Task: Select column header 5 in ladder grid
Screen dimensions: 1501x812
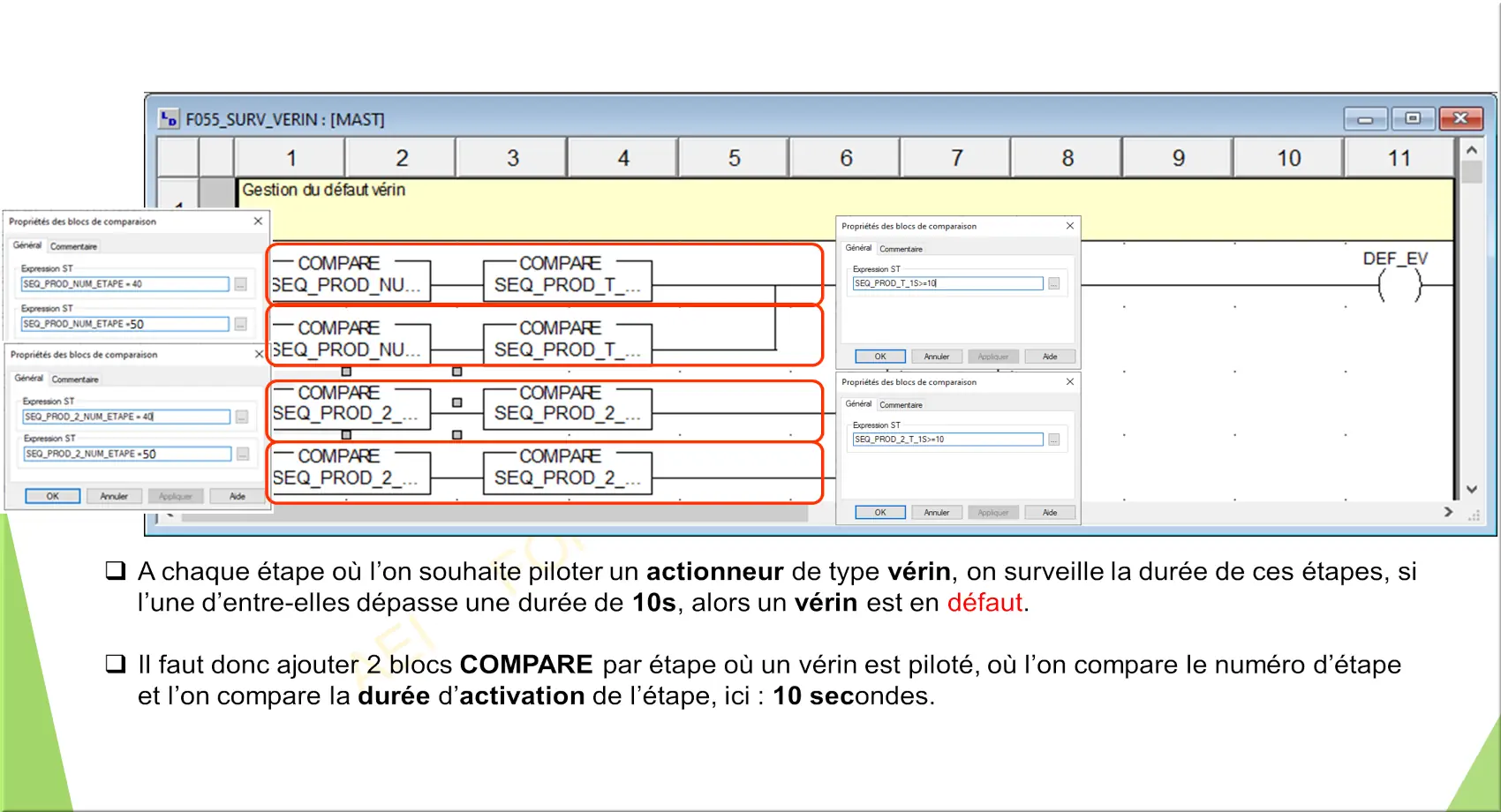Action: click(x=734, y=158)
